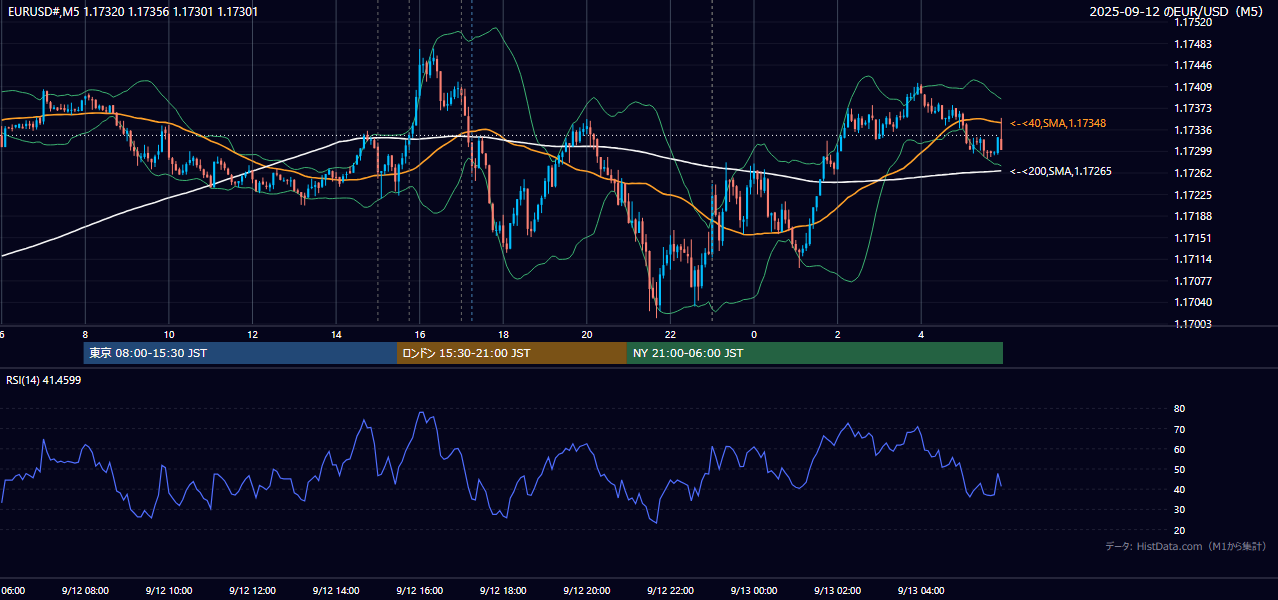
Task: Click the NY 21:00-06:00 JST session bar
Action: point(815,353)
